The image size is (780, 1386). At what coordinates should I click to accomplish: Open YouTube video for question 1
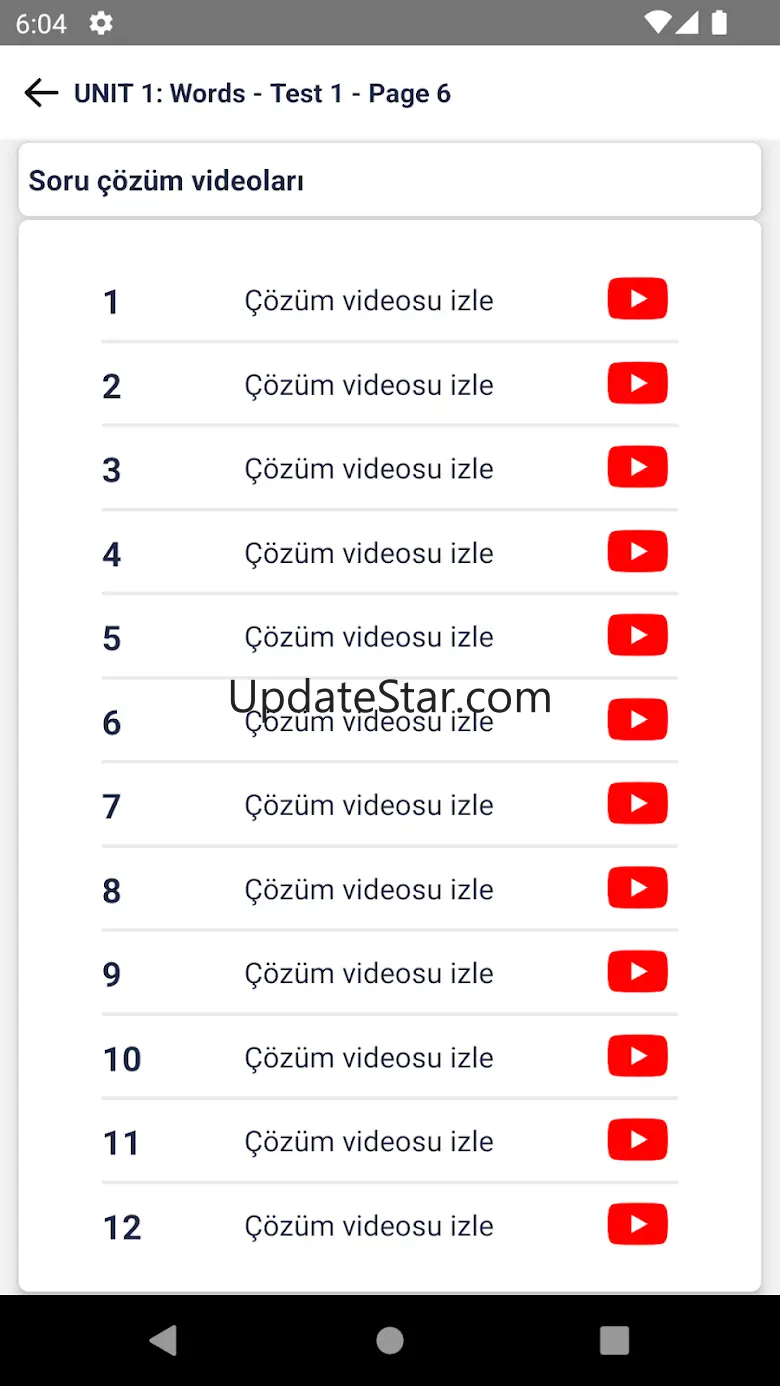[x=637, y=299]
